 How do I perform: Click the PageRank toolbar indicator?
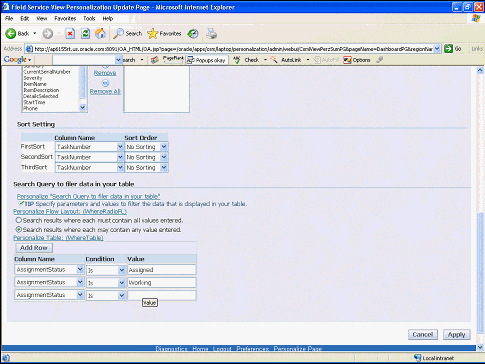pos(173,60)
